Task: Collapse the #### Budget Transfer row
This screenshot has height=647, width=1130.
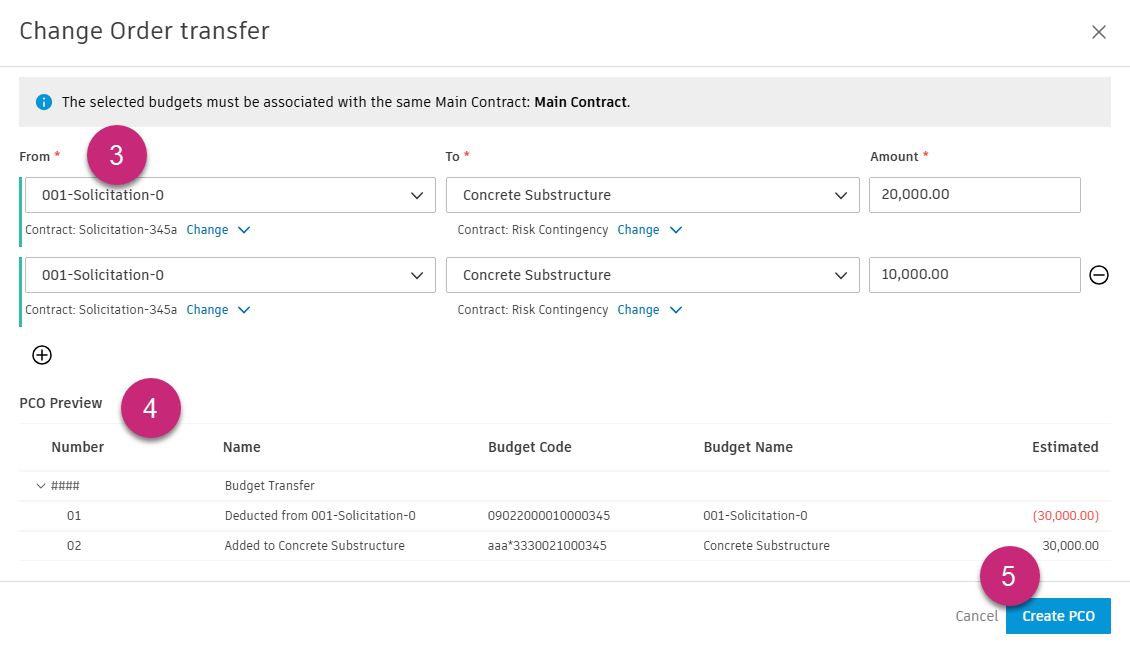Action: coord(39,485)
